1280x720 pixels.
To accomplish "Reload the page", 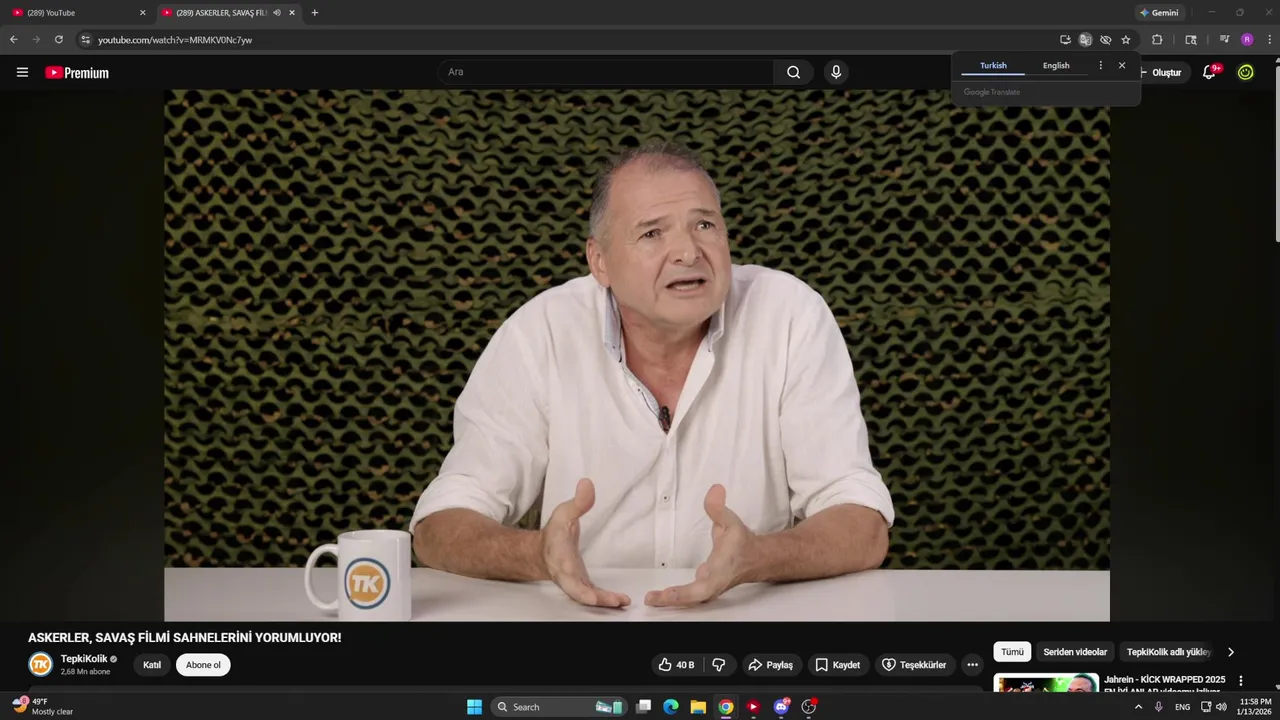I will click(59, 40).
